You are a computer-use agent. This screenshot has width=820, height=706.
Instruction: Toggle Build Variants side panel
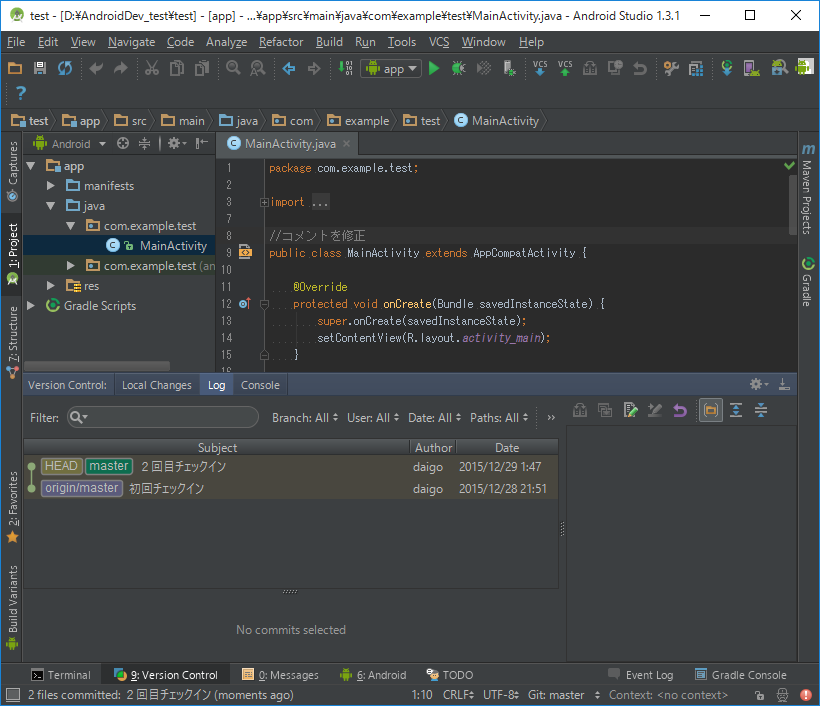[13, 607]
